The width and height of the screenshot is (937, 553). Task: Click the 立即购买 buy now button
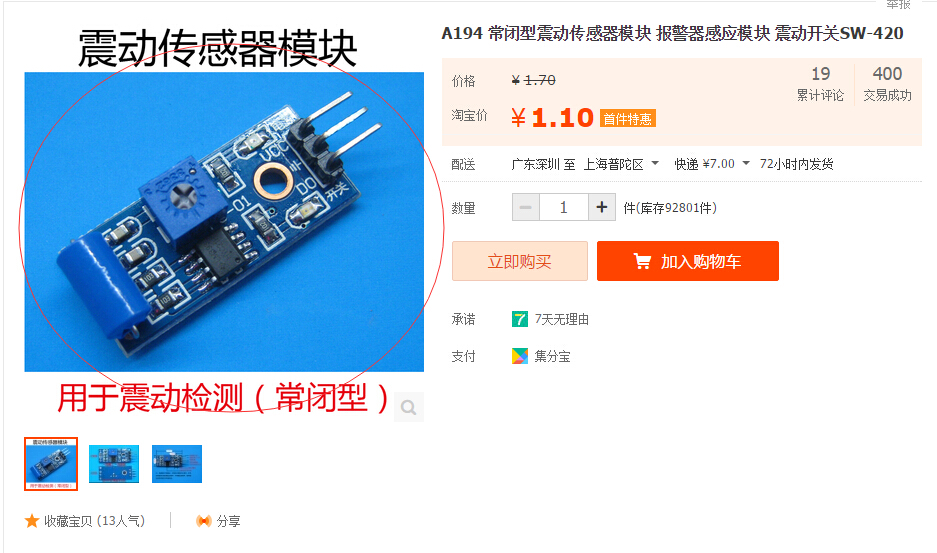point(520,261)
